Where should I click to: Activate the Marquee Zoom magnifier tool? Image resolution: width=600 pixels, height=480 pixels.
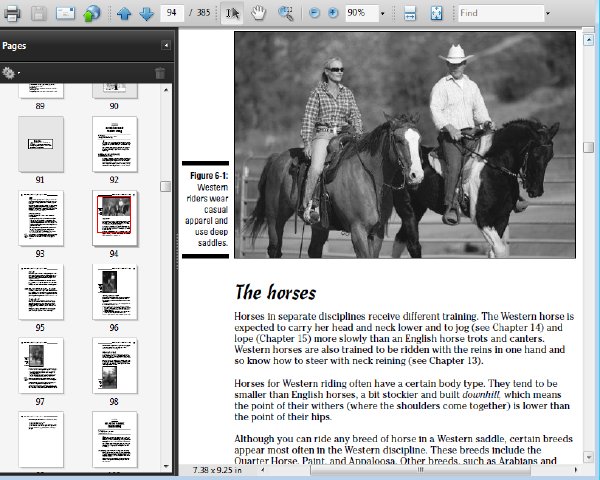point(285,13)
